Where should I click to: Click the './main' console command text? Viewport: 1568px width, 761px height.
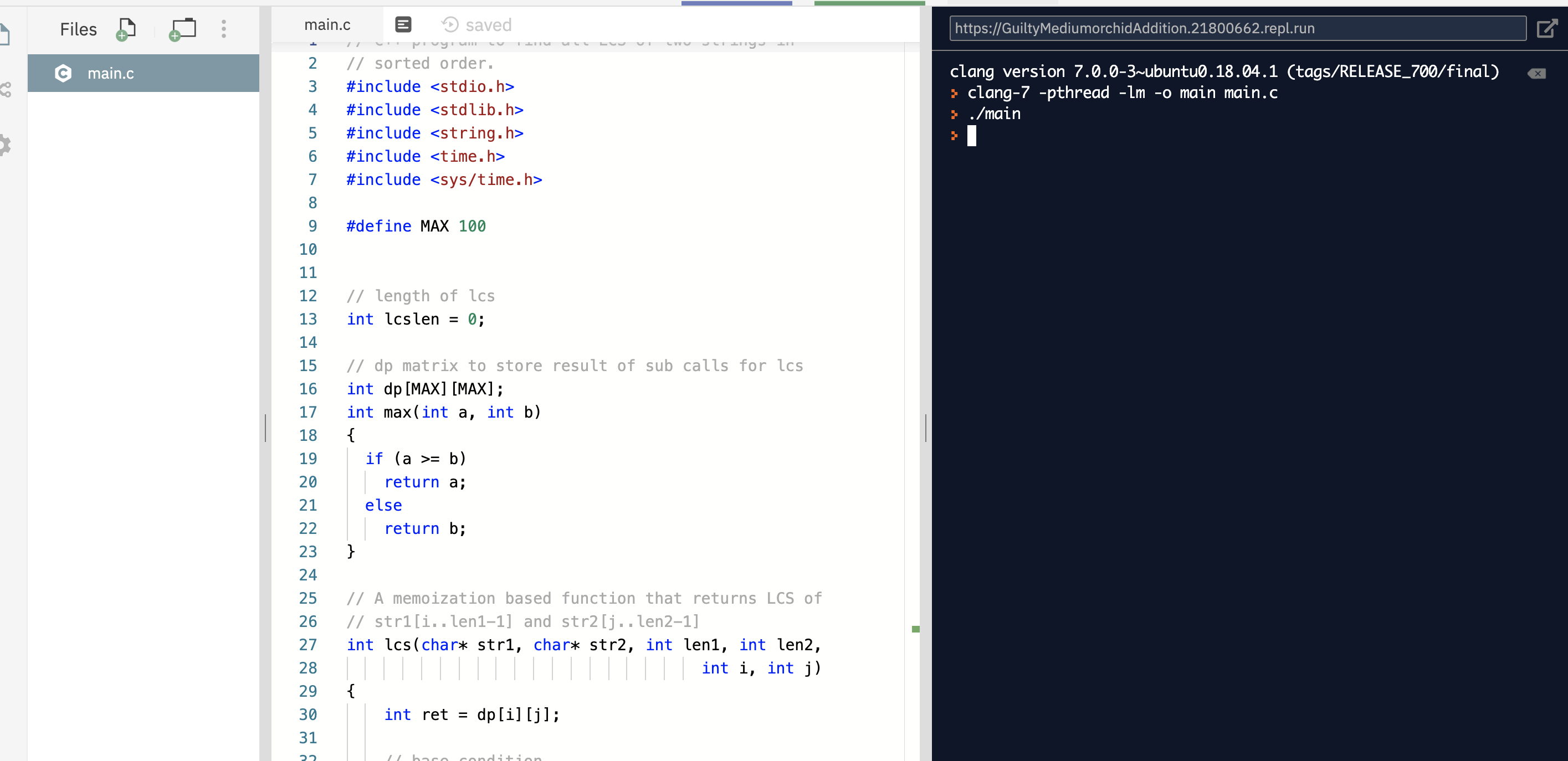pyautogui.click(x=994, y=114)
